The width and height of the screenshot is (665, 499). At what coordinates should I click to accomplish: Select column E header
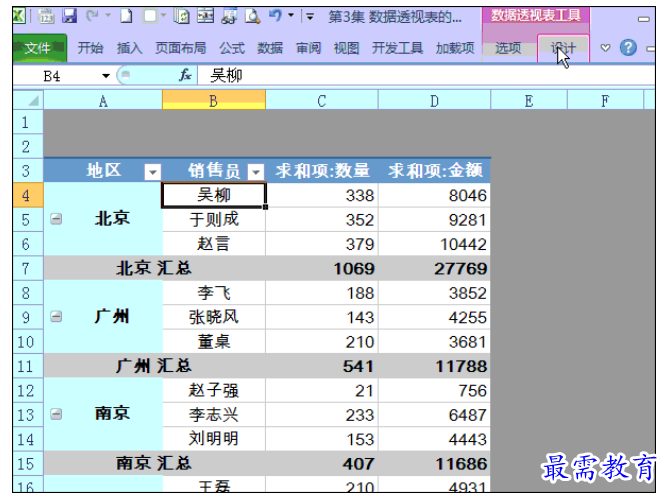(529, 100)
